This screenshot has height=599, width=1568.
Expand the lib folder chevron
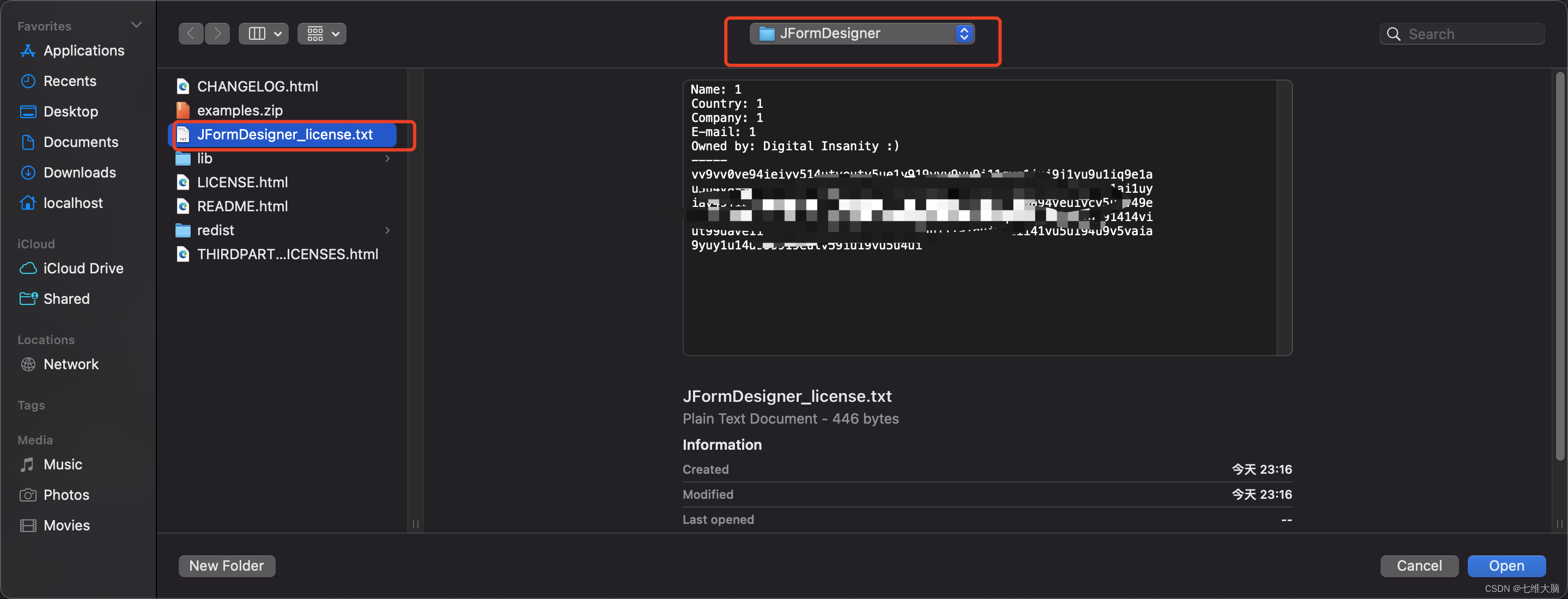(x=388, y=158)
